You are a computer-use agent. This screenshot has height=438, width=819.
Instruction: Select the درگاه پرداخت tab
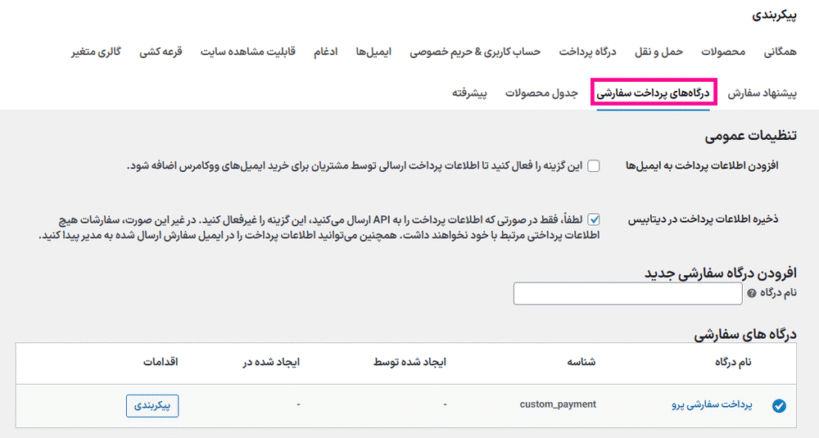[588, 52]
